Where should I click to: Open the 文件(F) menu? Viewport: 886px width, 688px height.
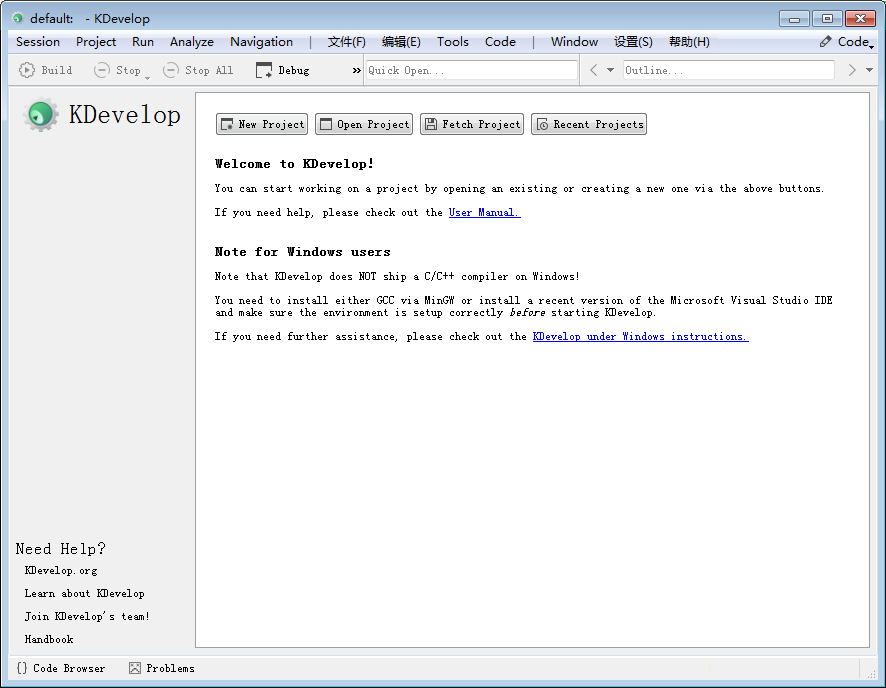(x=346, y=42)
